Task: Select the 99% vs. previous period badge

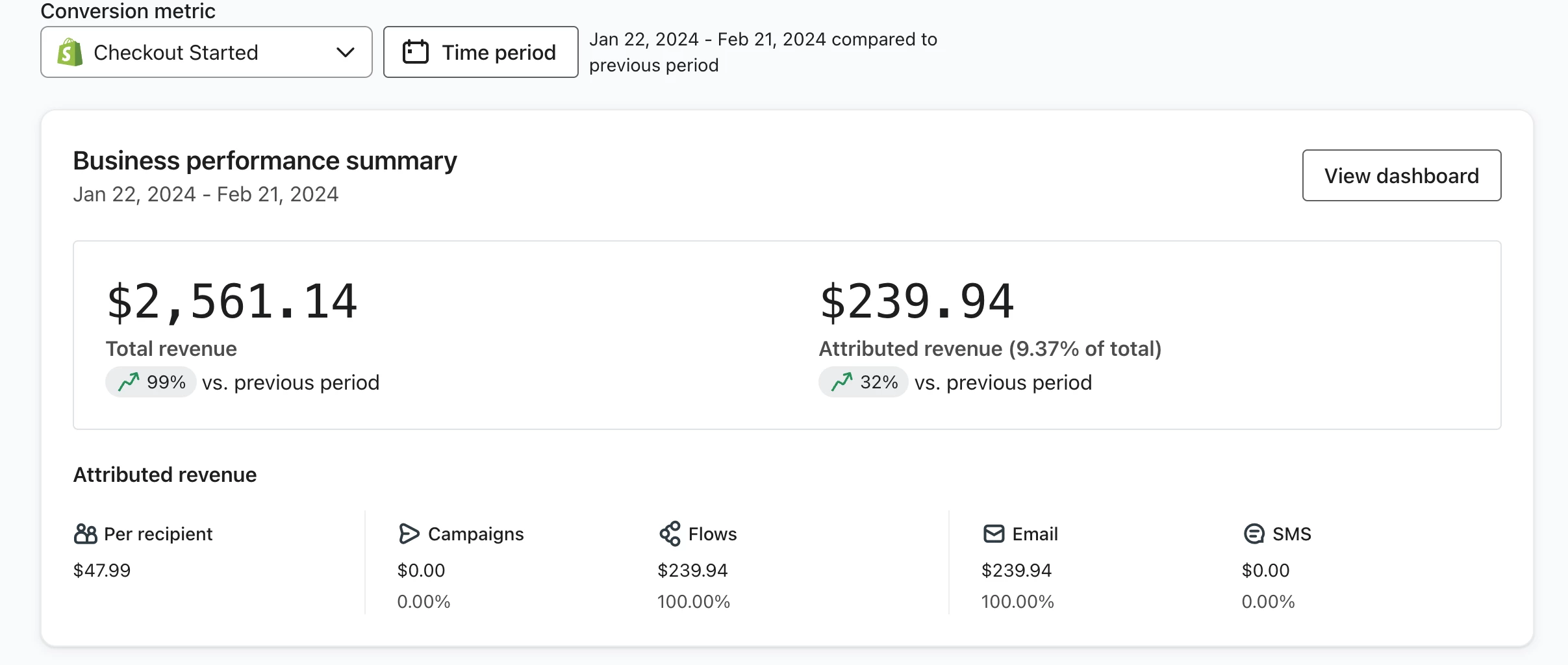Action: tap(151, 382)
